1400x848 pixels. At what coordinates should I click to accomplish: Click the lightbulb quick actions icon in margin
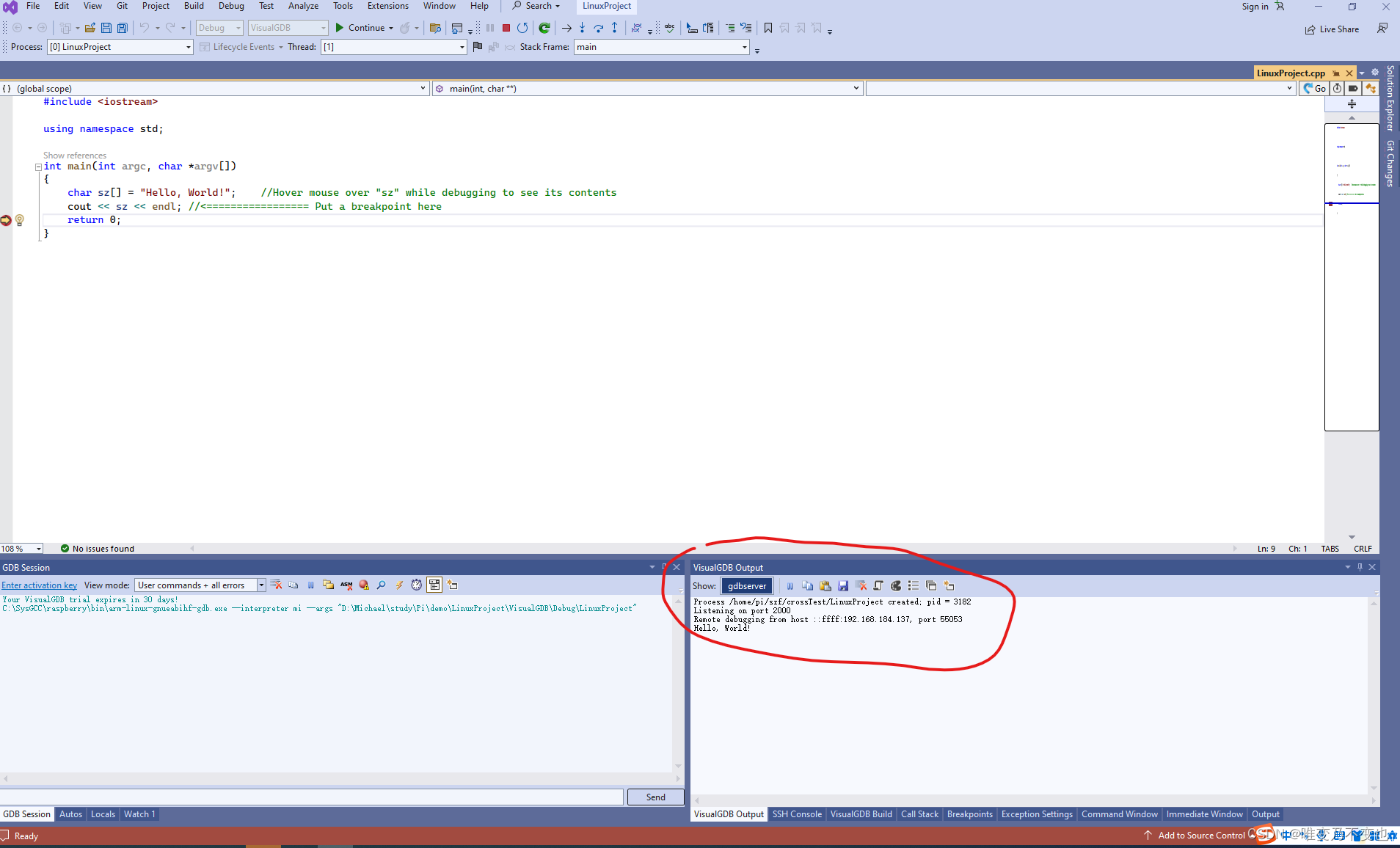coord(20,220)
